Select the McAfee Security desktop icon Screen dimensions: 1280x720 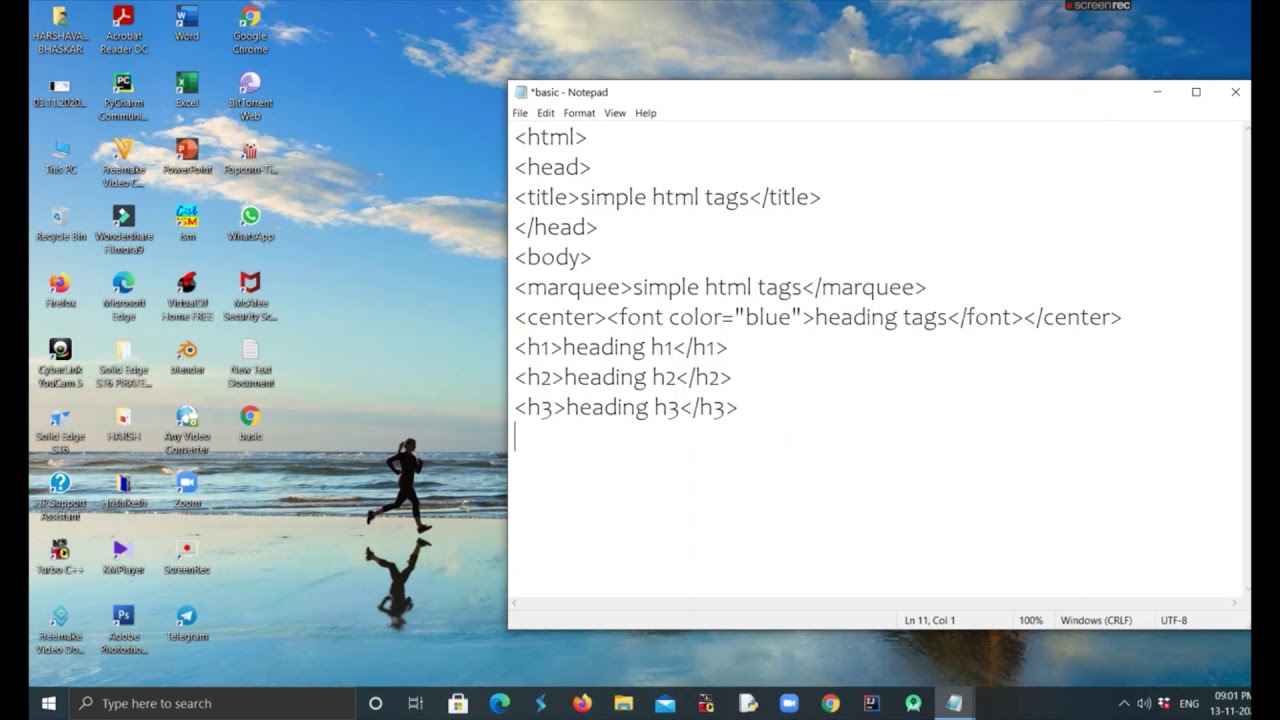pos(250,297)
